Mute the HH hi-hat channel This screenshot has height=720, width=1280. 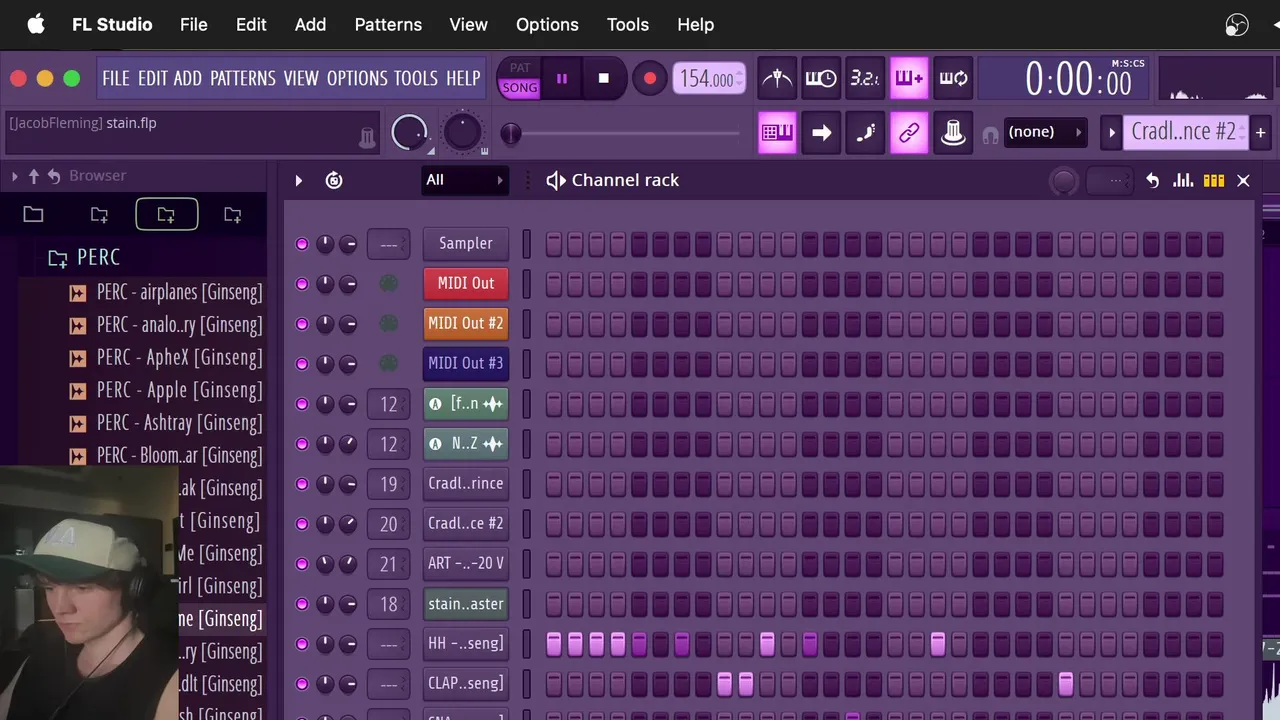302,644
